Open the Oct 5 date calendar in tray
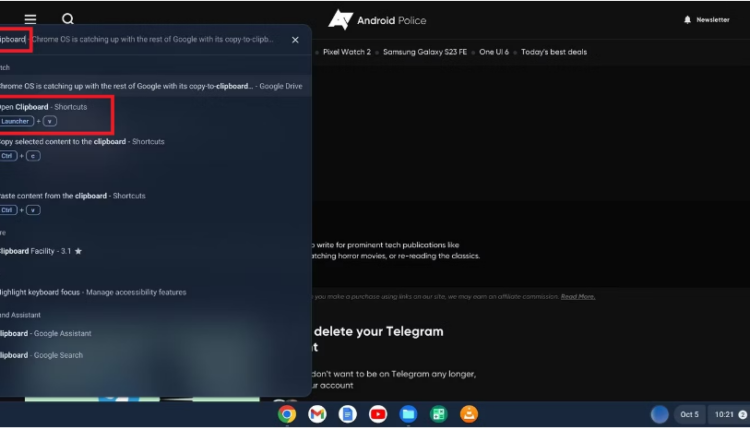Screen dimensions: 750x430 point(689,415)
